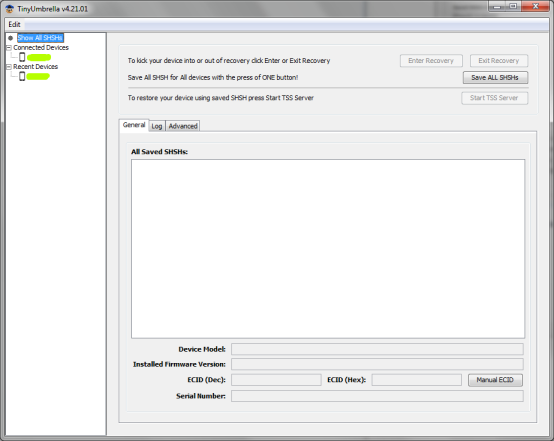Click inside the ECID (Dec) field

276,380
